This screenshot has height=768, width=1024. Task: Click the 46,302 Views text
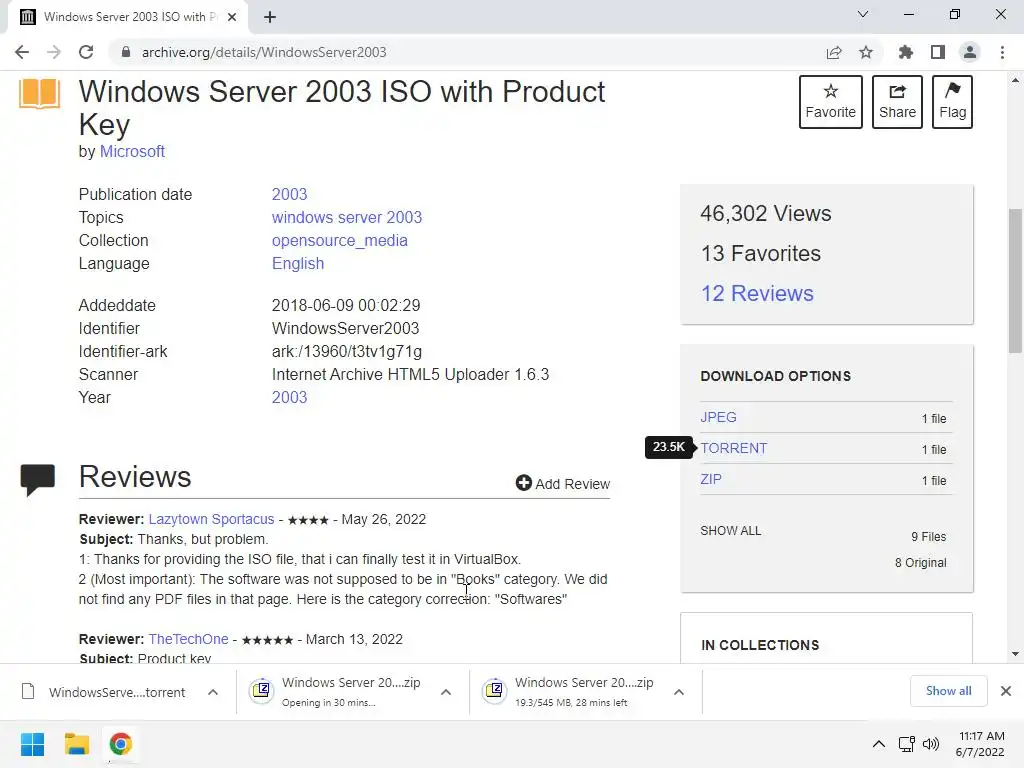pos(765,214)
